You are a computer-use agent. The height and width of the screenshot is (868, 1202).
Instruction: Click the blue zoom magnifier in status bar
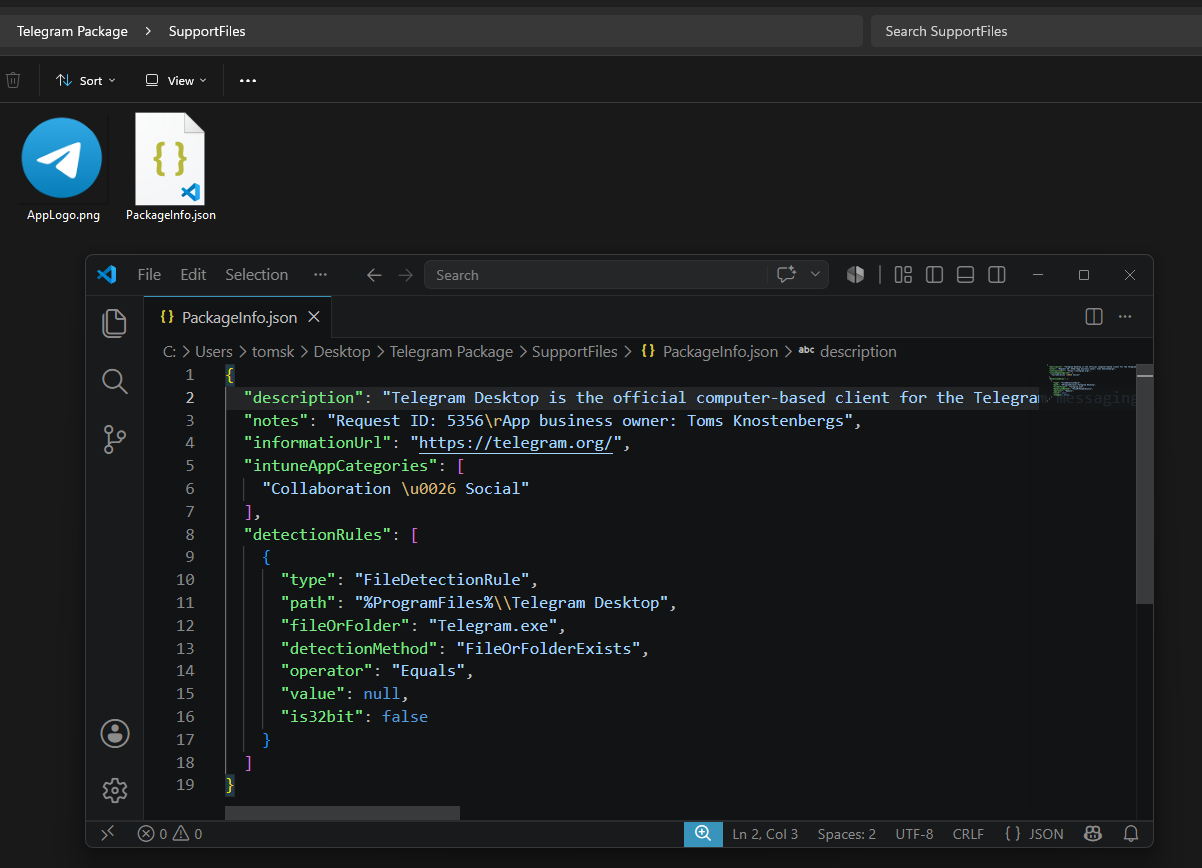[x=703, y=833]
